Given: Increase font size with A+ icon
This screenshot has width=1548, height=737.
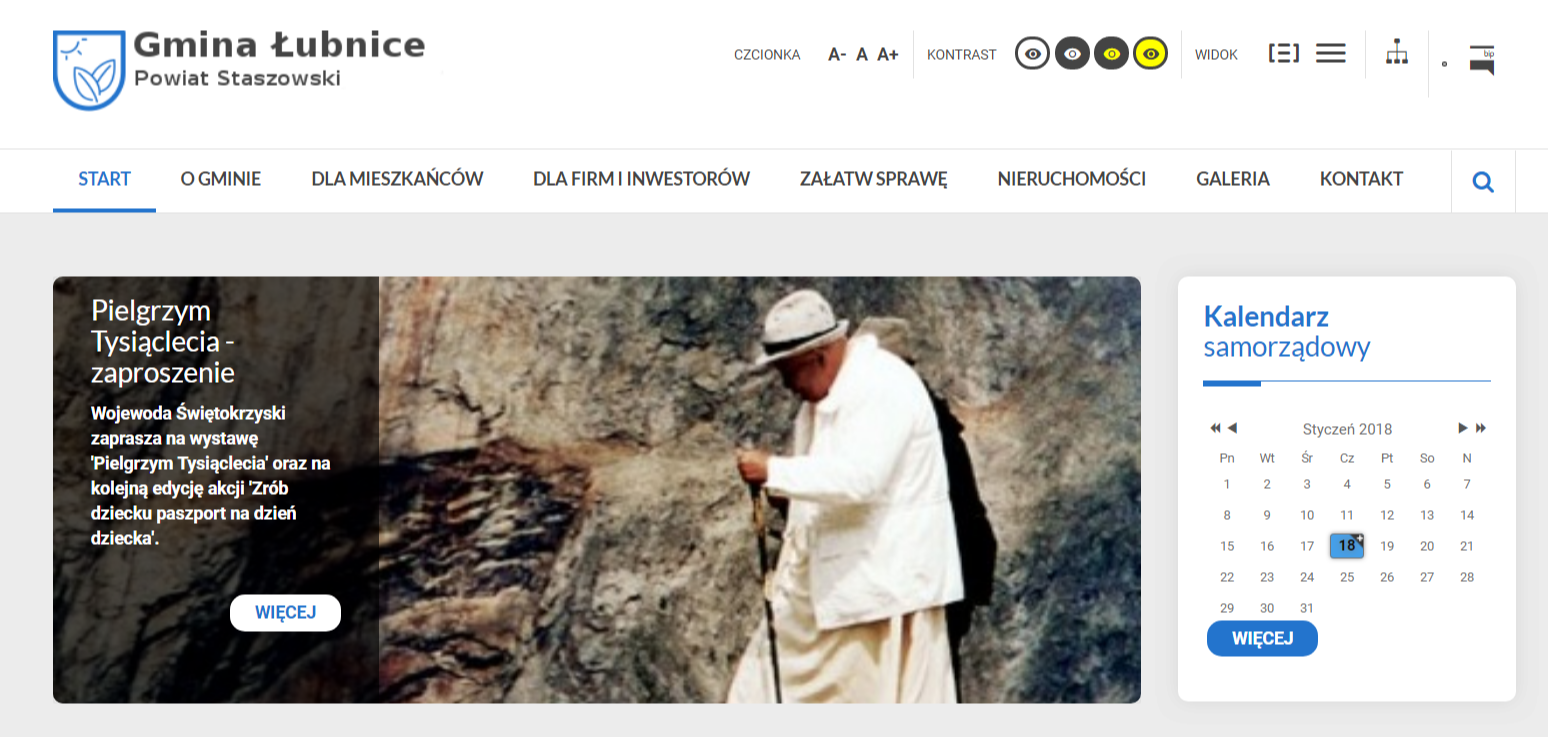Looking at the screenshot, I should click(x=888, y=55).
